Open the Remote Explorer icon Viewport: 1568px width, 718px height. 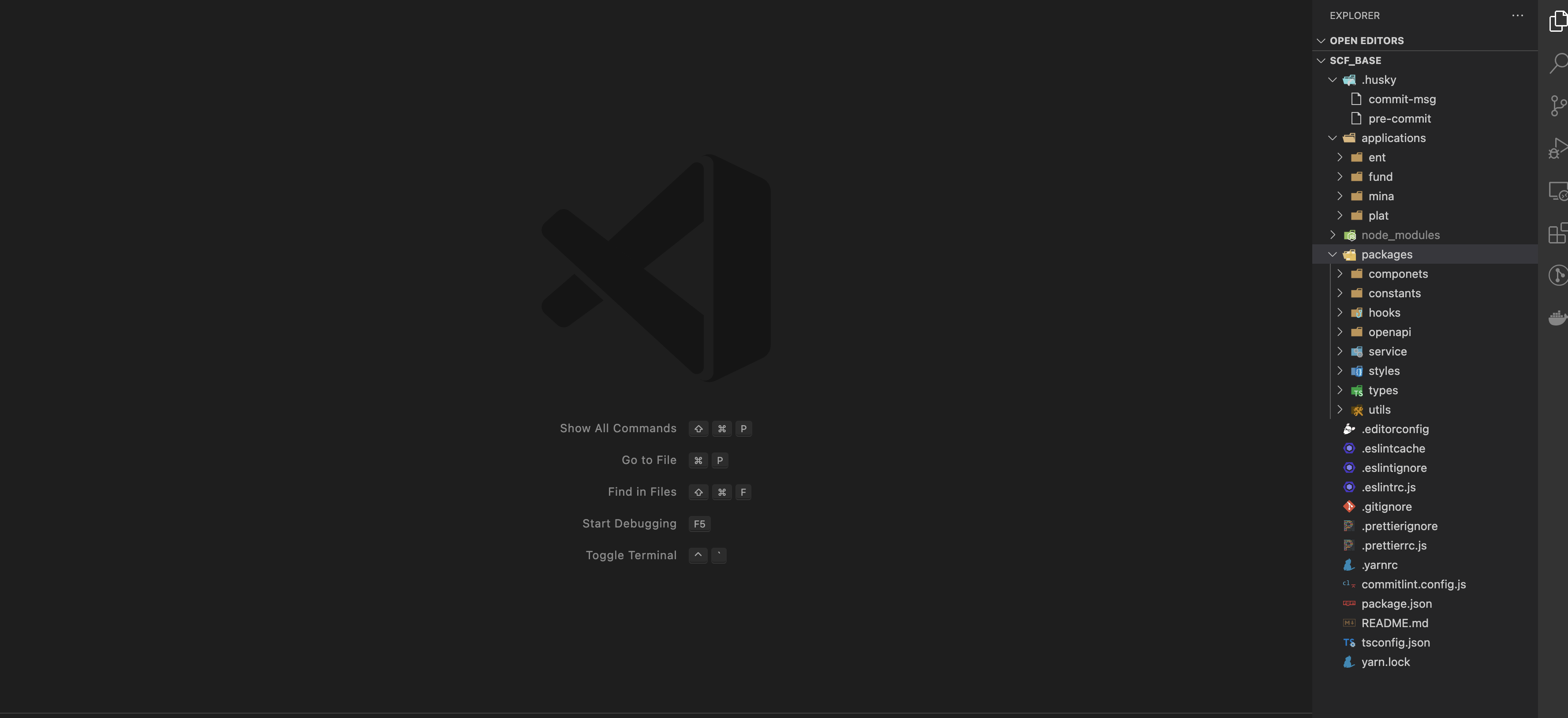point(1558,191)
